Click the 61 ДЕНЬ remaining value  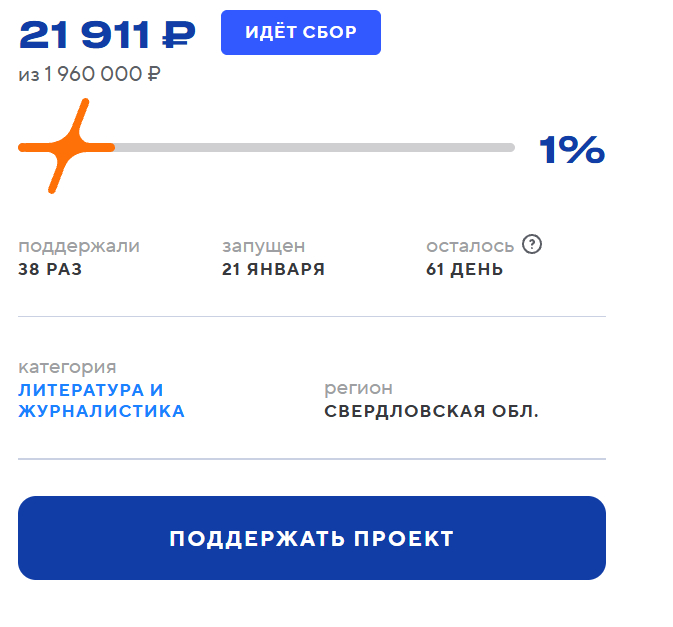coord(464,269)
